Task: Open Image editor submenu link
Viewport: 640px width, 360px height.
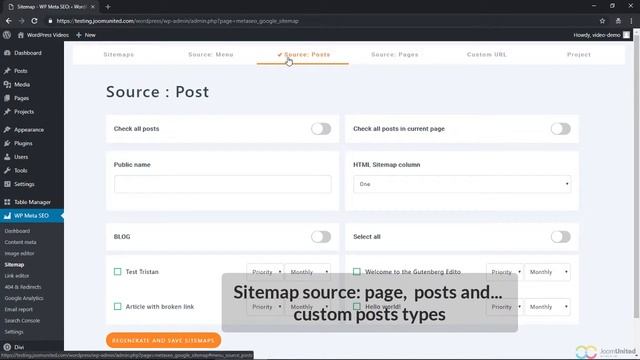Action: pyautogui.click(x=19, y=253)
